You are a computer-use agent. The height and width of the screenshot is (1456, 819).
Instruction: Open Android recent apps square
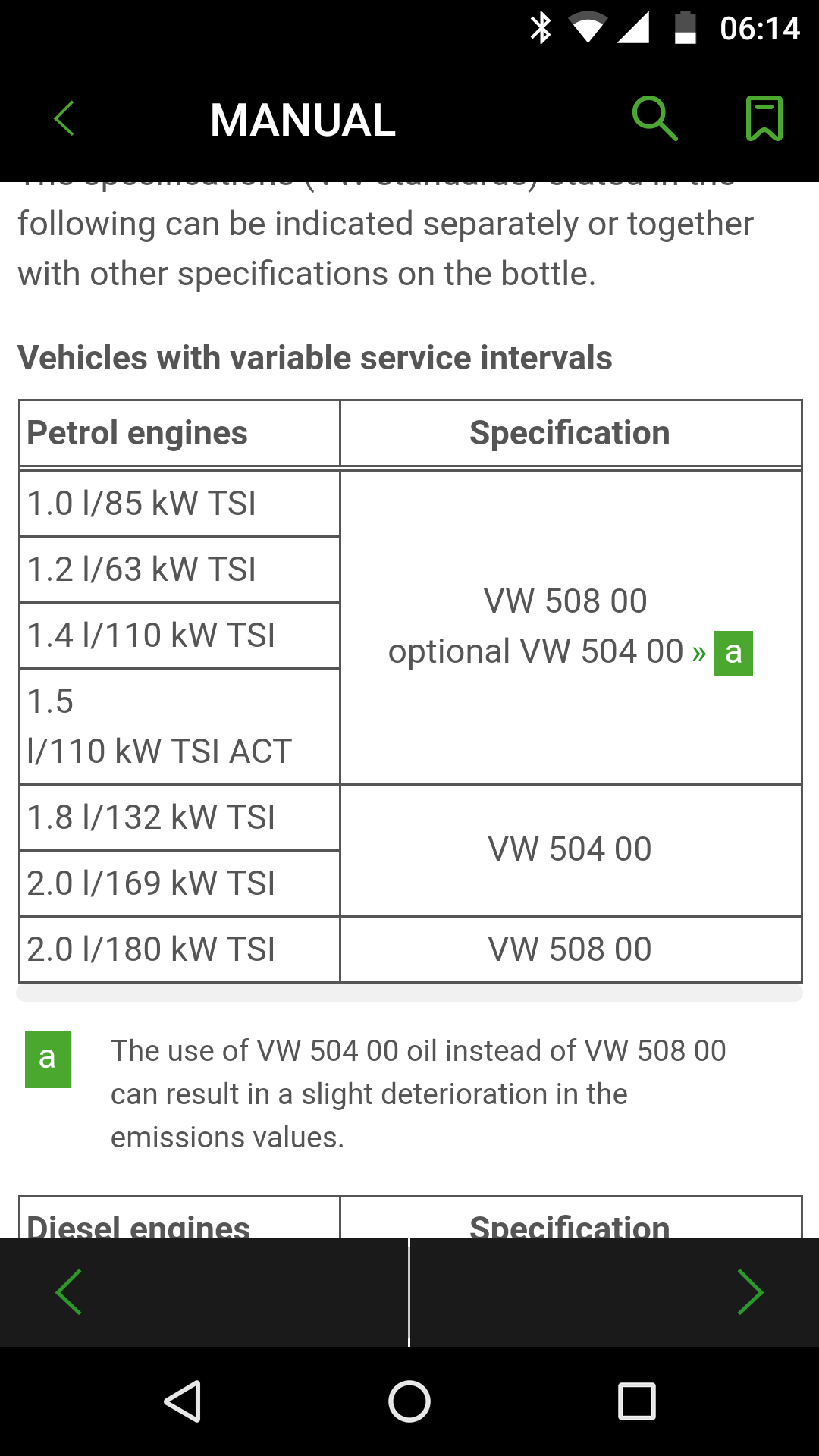click(637, 1401)
